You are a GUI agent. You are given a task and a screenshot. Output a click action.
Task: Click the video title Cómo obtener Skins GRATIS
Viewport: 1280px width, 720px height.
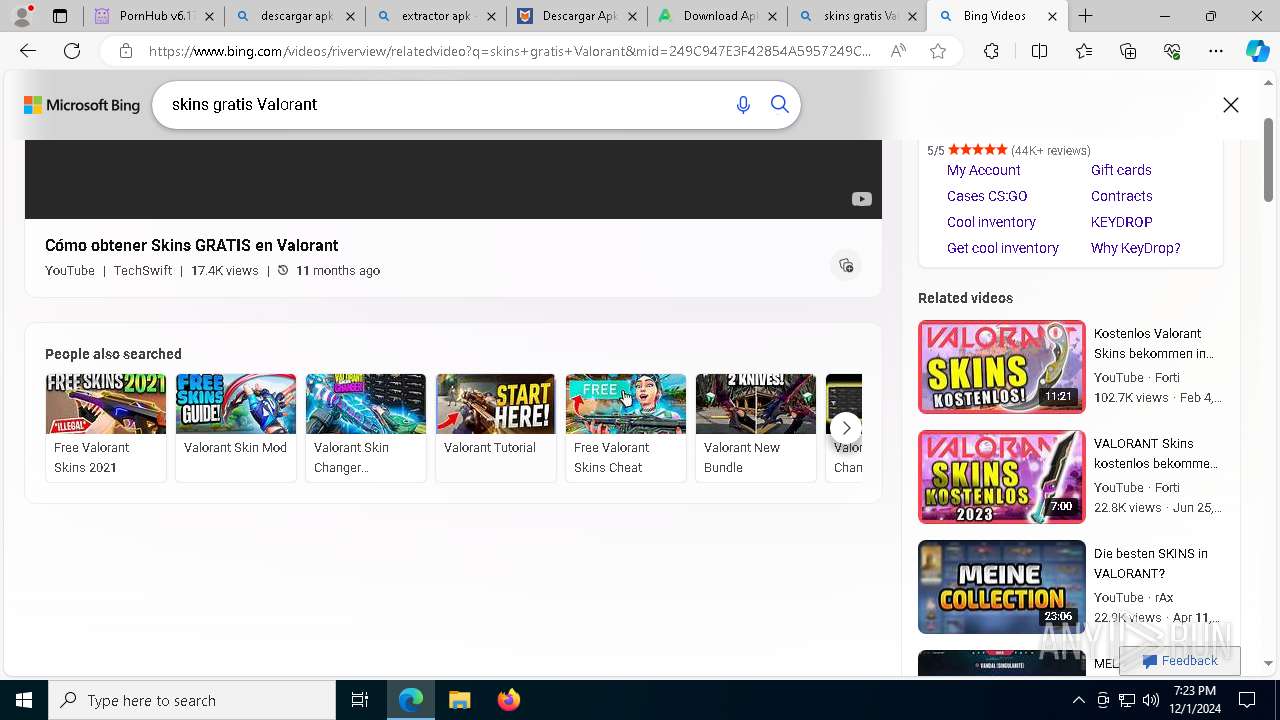click(x=191, y=245)
